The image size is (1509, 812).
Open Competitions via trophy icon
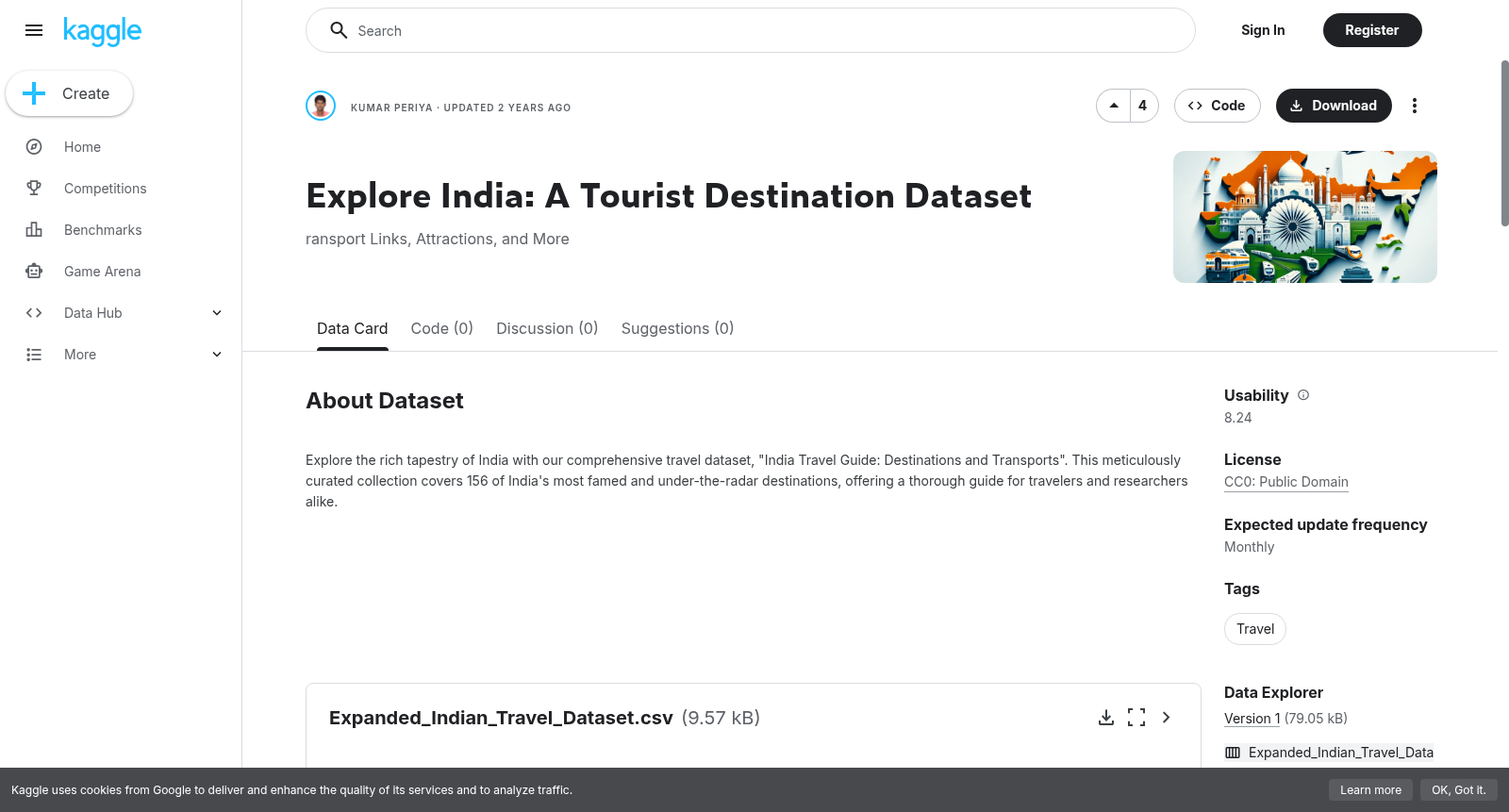34,189
